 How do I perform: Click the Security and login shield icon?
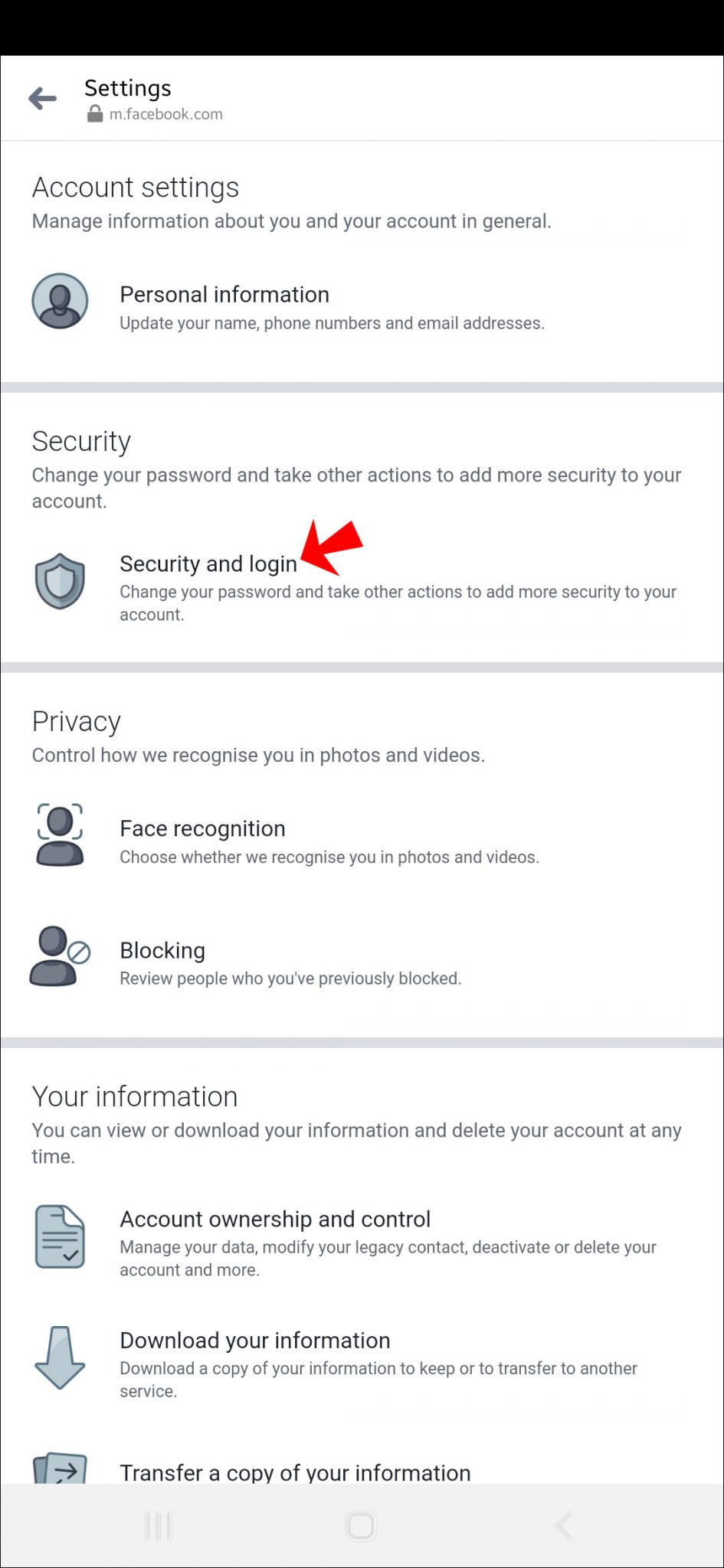point(60,581)
